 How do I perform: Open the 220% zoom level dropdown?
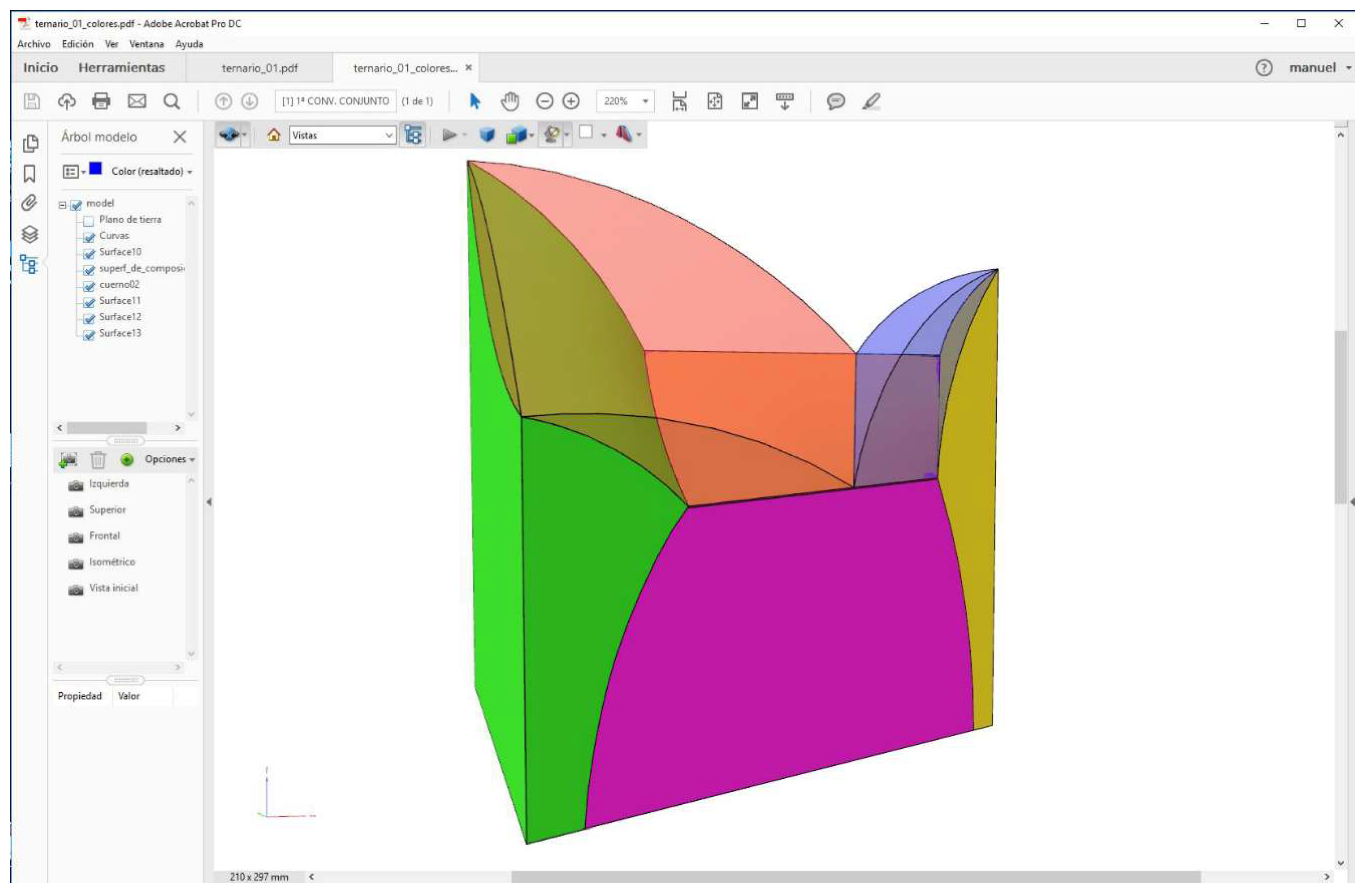pyautogui.click(x=645, y=101)
